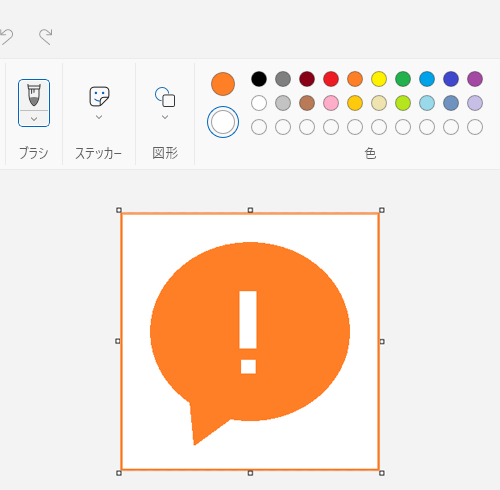Viewport: 500px width, 490px height.
Task: Click the 色 group label
Action: click(370, 154)
